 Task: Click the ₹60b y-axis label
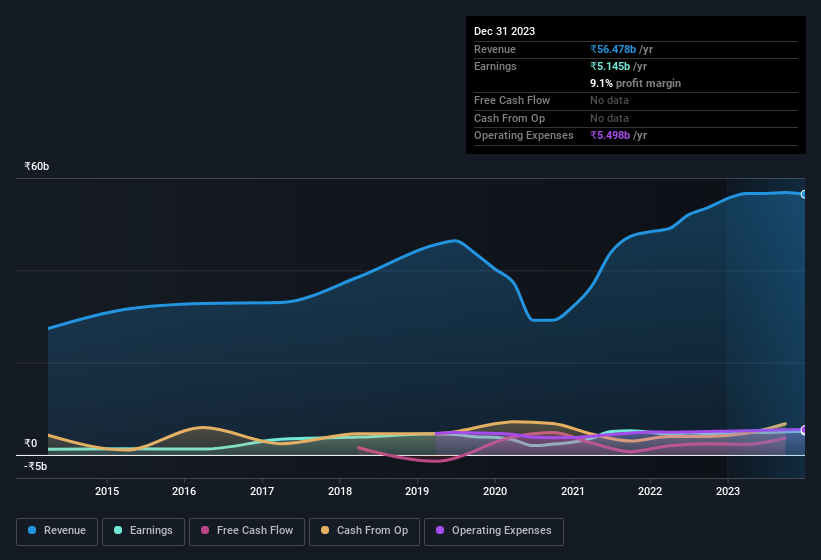37,166
